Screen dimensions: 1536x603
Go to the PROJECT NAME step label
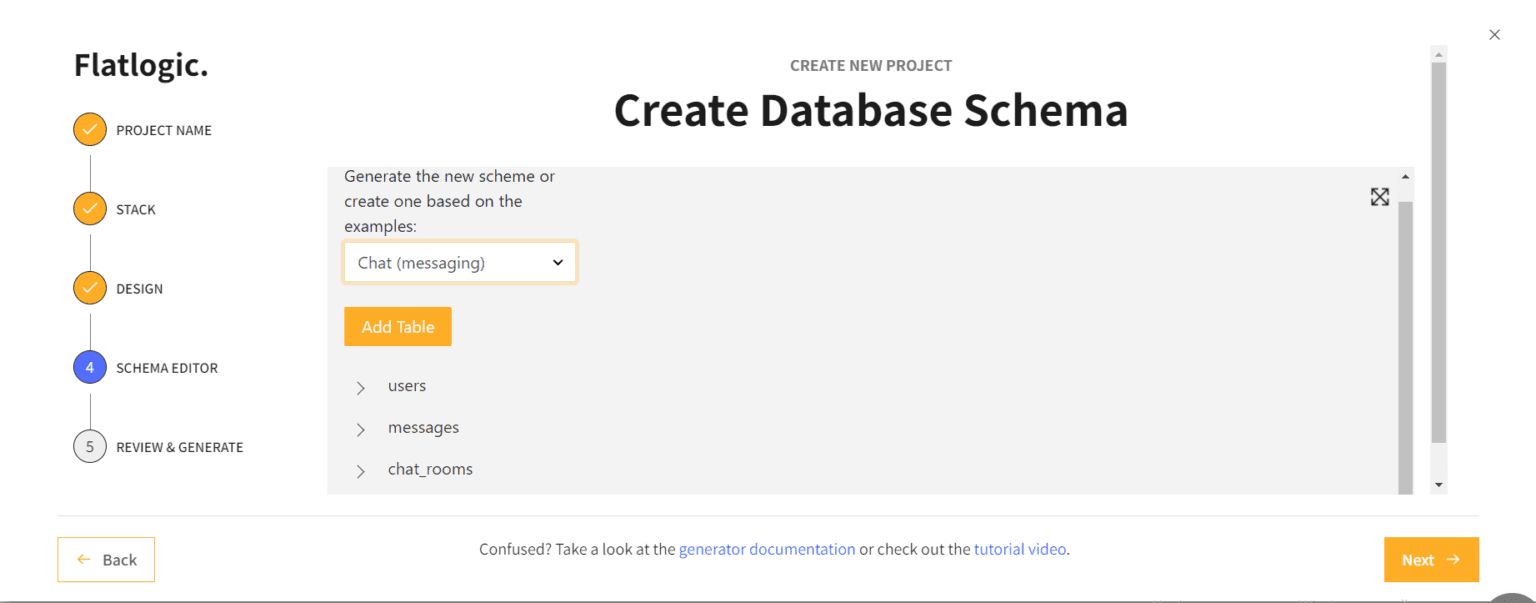coord(163,130)
